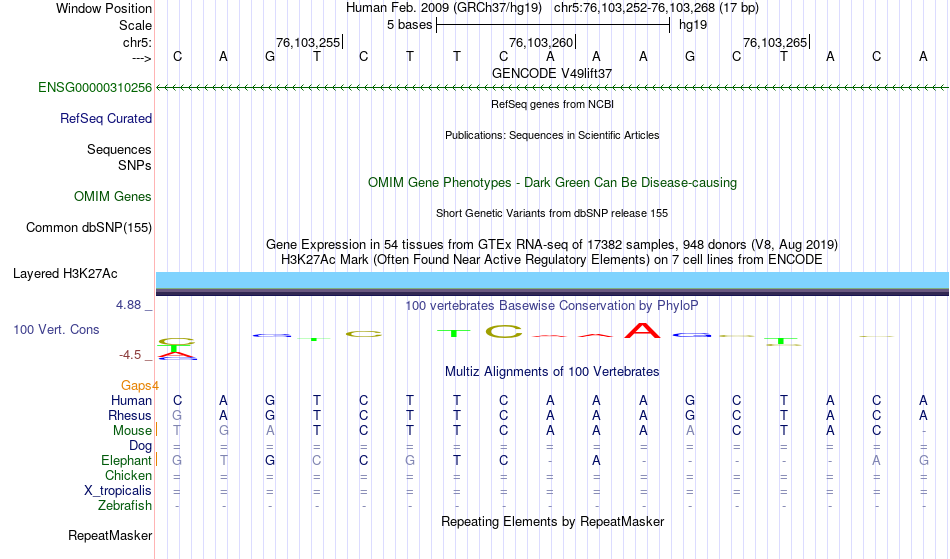Select the OMIM Genes track label
950x559 pixels.
[x=113, y=197]
